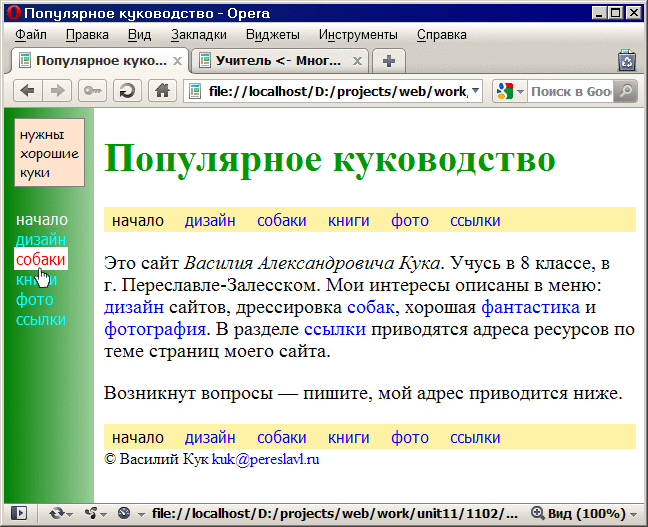Open the password wand key button
The height and width of the screenshot is (527, 648).
pos(93,91)
